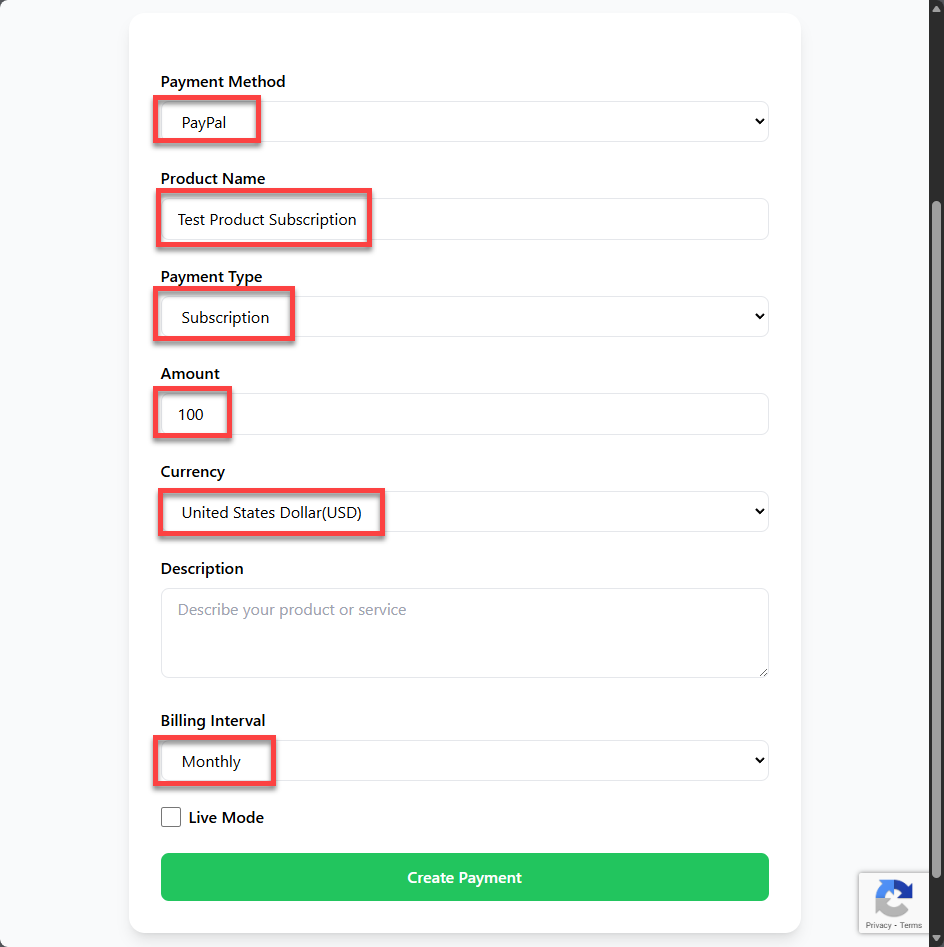This screenshot has width=944, height=947.
Task: Open the Currency dropdown showing United States Dollar
Action: click(x=464, y=511)
